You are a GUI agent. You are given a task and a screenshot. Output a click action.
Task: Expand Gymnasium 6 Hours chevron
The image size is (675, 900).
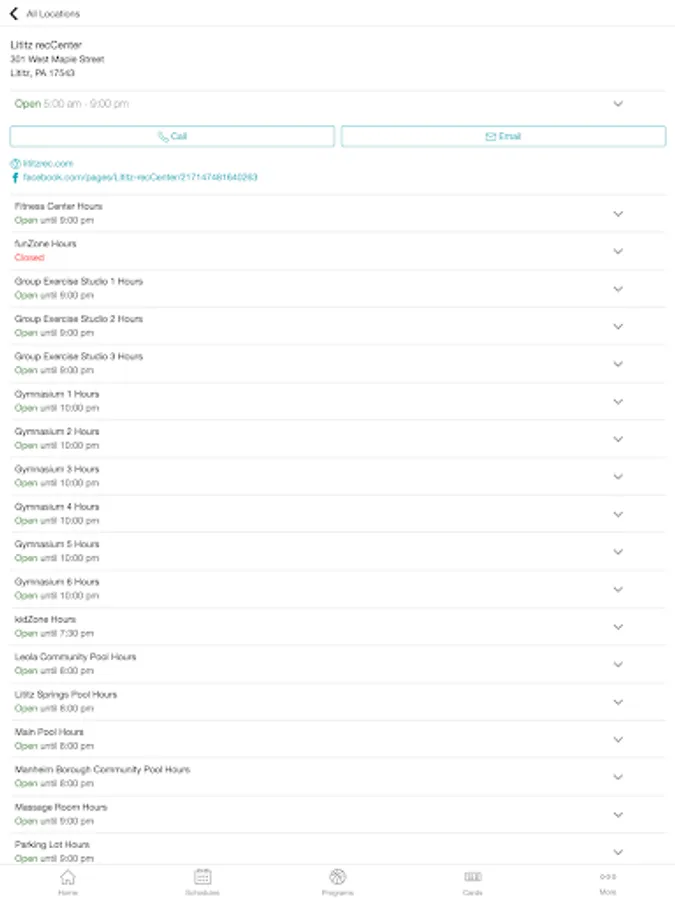click(x=618, y=589)
